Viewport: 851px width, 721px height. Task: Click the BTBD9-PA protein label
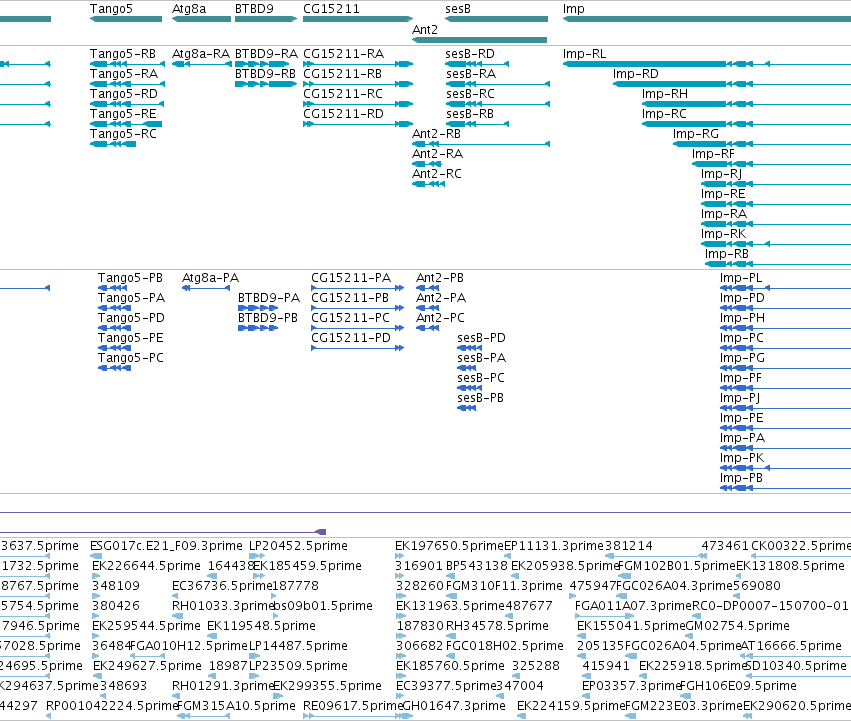tap(269, 298)
